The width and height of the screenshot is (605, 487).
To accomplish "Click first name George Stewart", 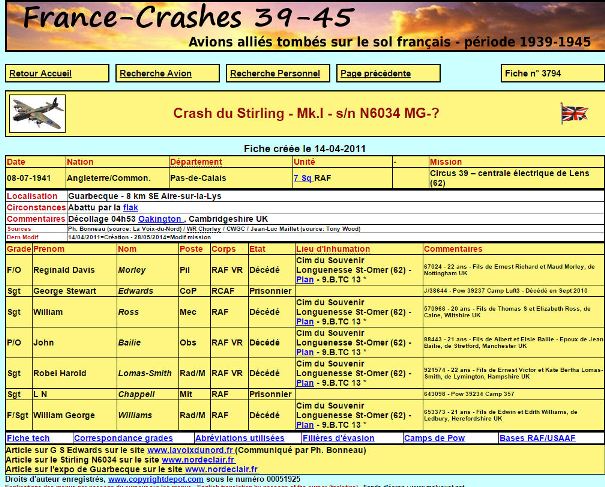I will (65, 291).
